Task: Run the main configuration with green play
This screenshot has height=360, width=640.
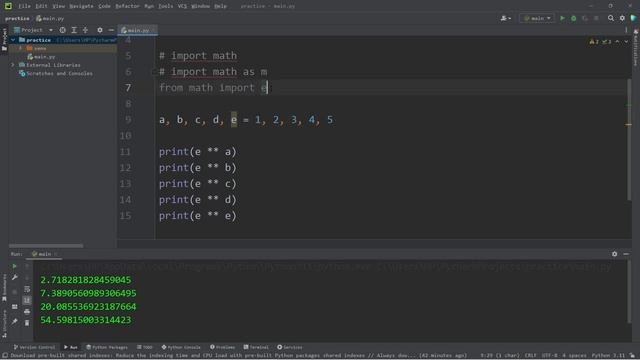Action: [x=562, y=18]
